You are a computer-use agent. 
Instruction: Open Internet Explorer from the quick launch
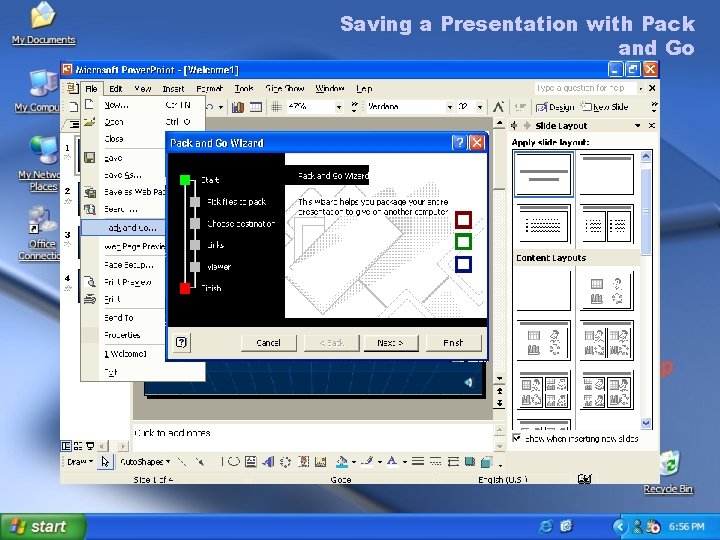tap(546, 526)
